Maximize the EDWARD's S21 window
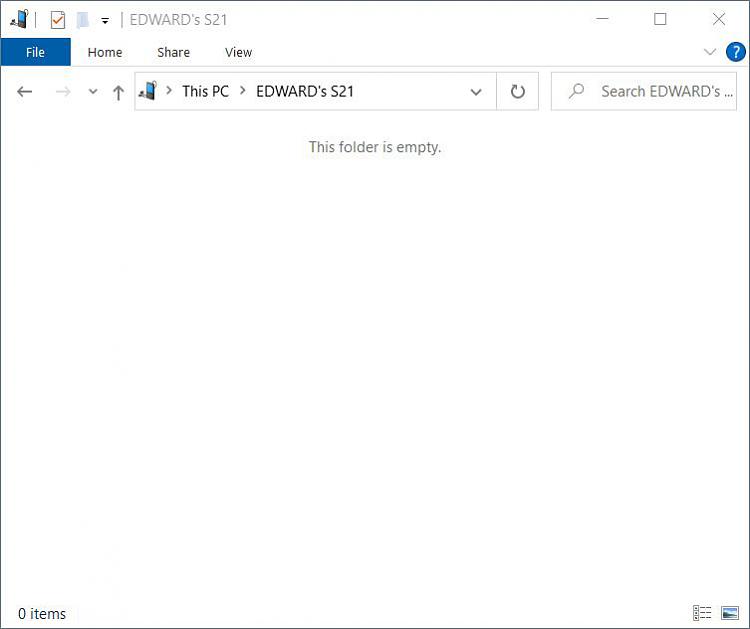This screenshot has width=750, height=629. (660, 19)
